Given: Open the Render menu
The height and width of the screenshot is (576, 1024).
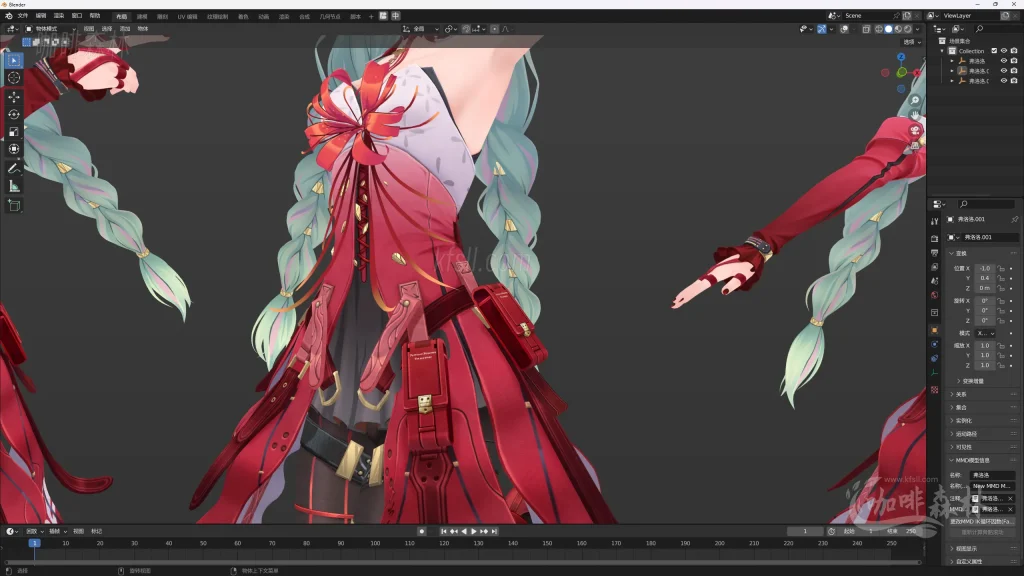Looking at the screenshot, I should click(x=59, y=16).
